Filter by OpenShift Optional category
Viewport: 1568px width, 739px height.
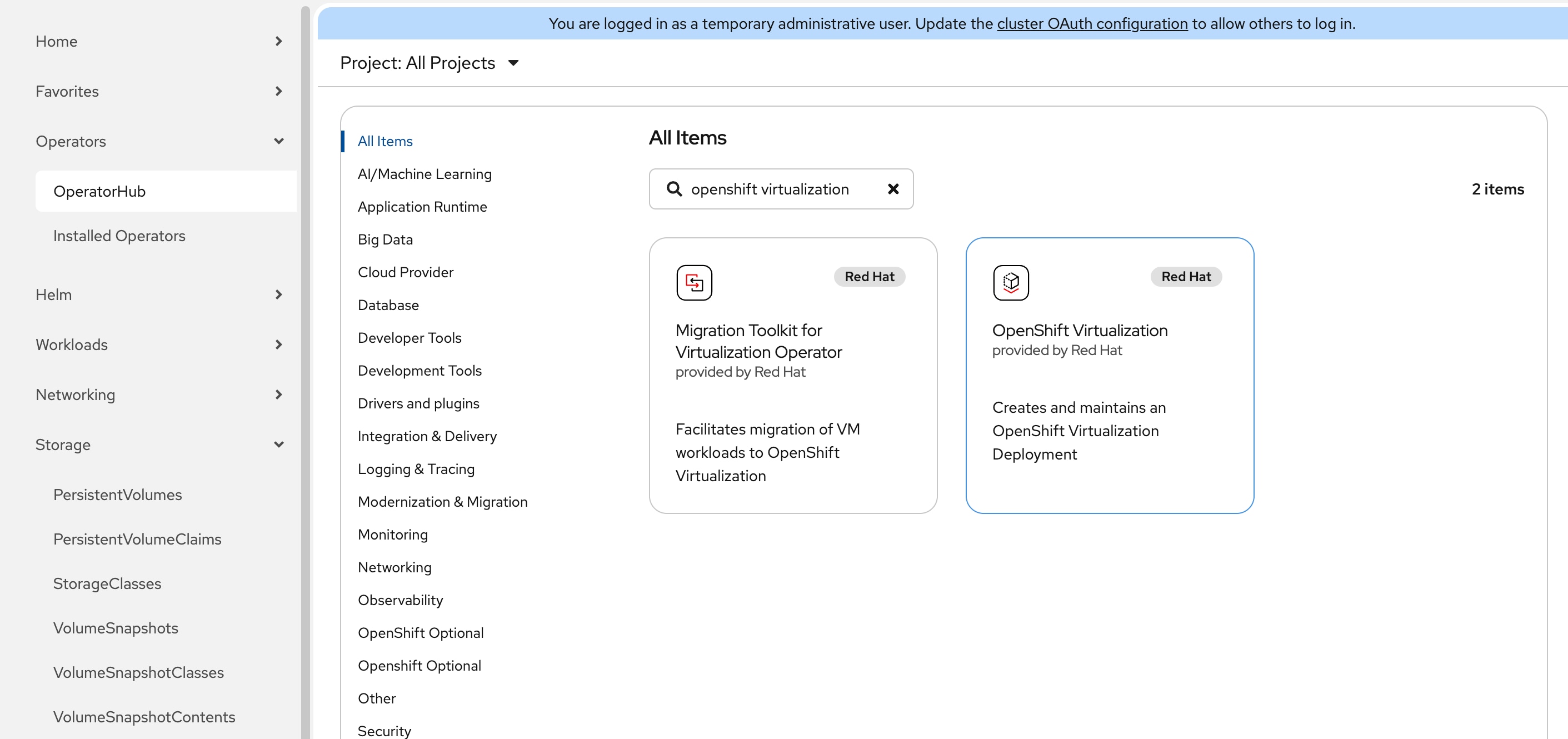421,633
